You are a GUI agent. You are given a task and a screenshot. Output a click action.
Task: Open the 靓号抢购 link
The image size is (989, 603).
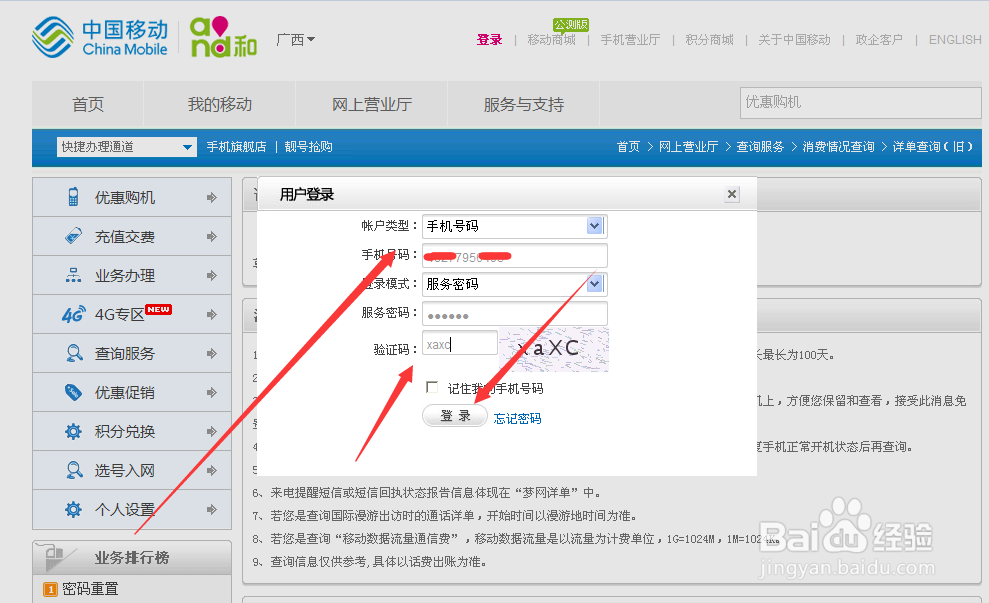[308, 147]
